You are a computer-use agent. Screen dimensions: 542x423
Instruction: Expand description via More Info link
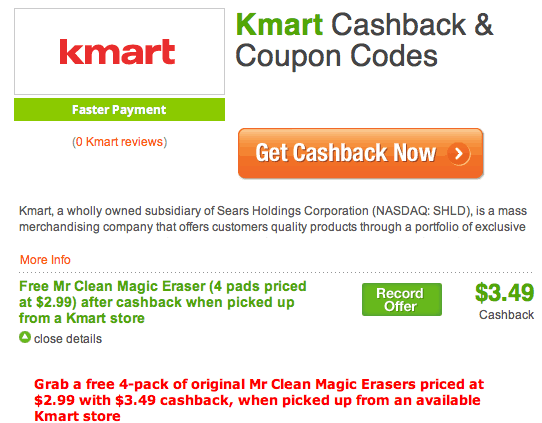[x=45, y=260]
